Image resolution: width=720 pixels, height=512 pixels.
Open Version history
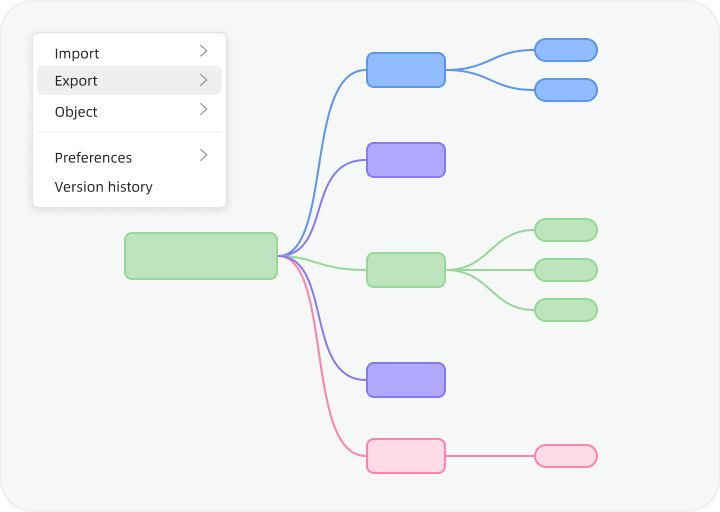click(103, 187)
